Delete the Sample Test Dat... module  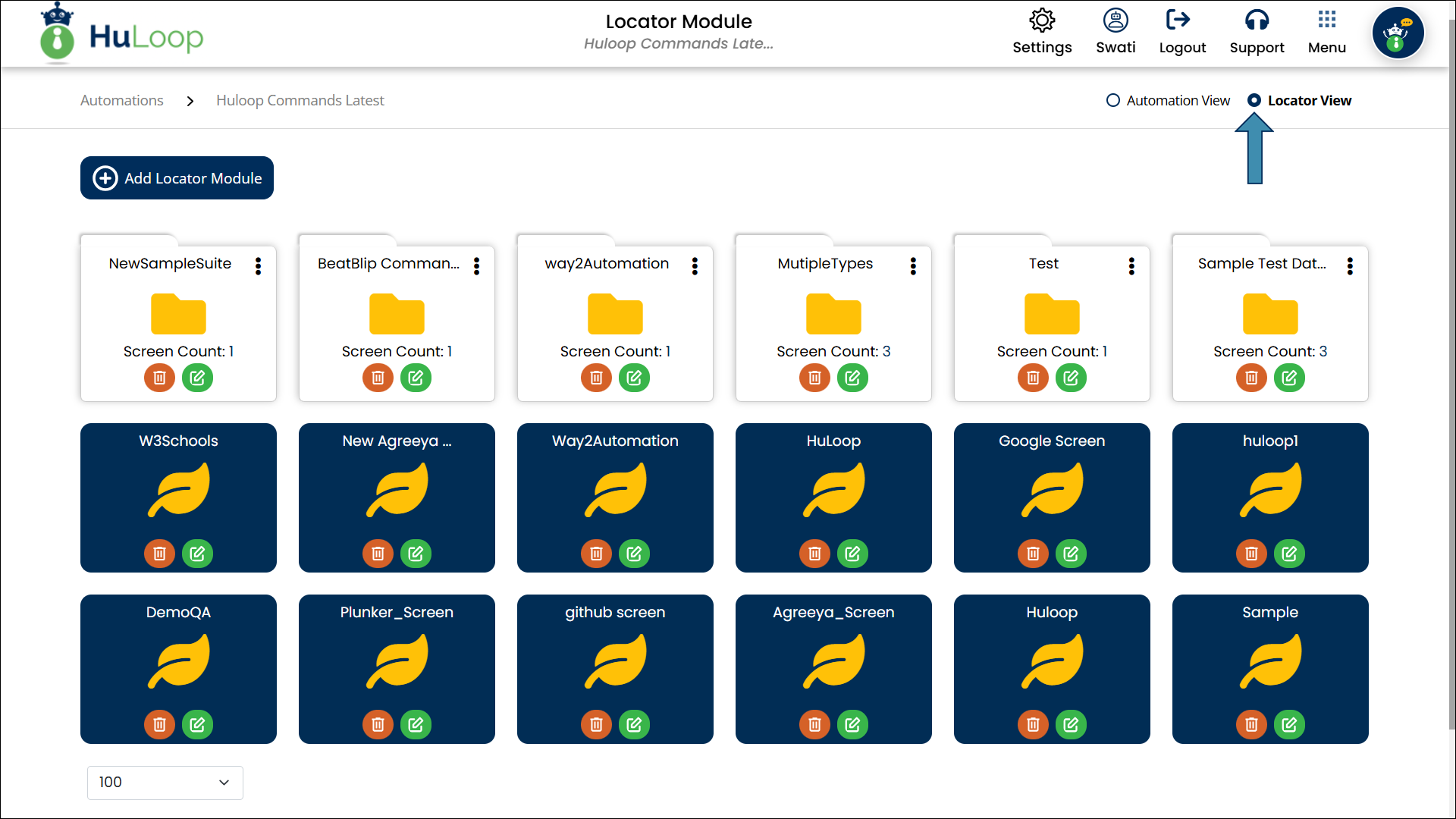tap(1251, 378)
